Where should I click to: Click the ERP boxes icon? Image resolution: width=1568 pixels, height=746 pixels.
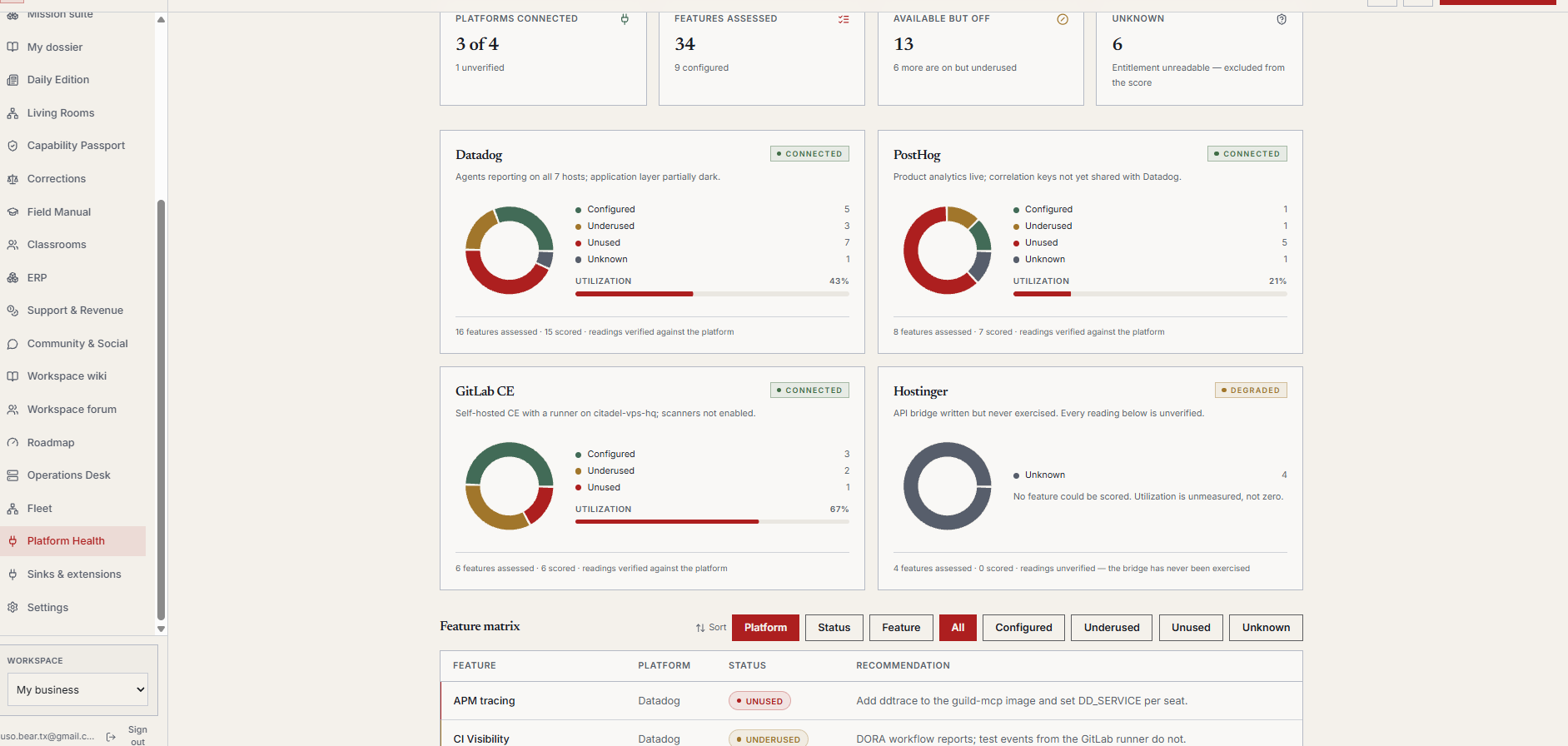click(12, 278)
